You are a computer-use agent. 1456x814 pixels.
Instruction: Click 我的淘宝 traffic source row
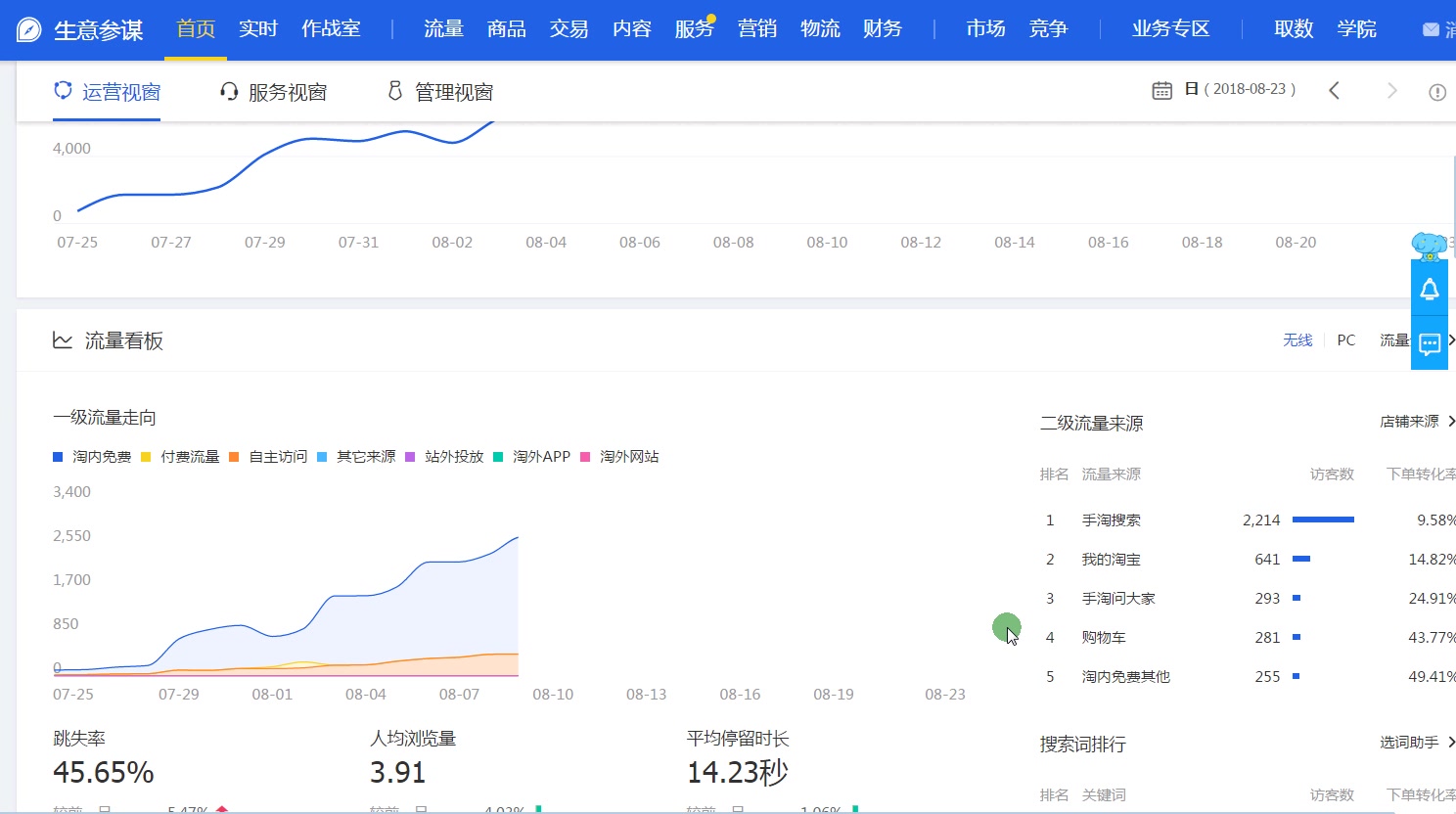(x=1248, y=559)
